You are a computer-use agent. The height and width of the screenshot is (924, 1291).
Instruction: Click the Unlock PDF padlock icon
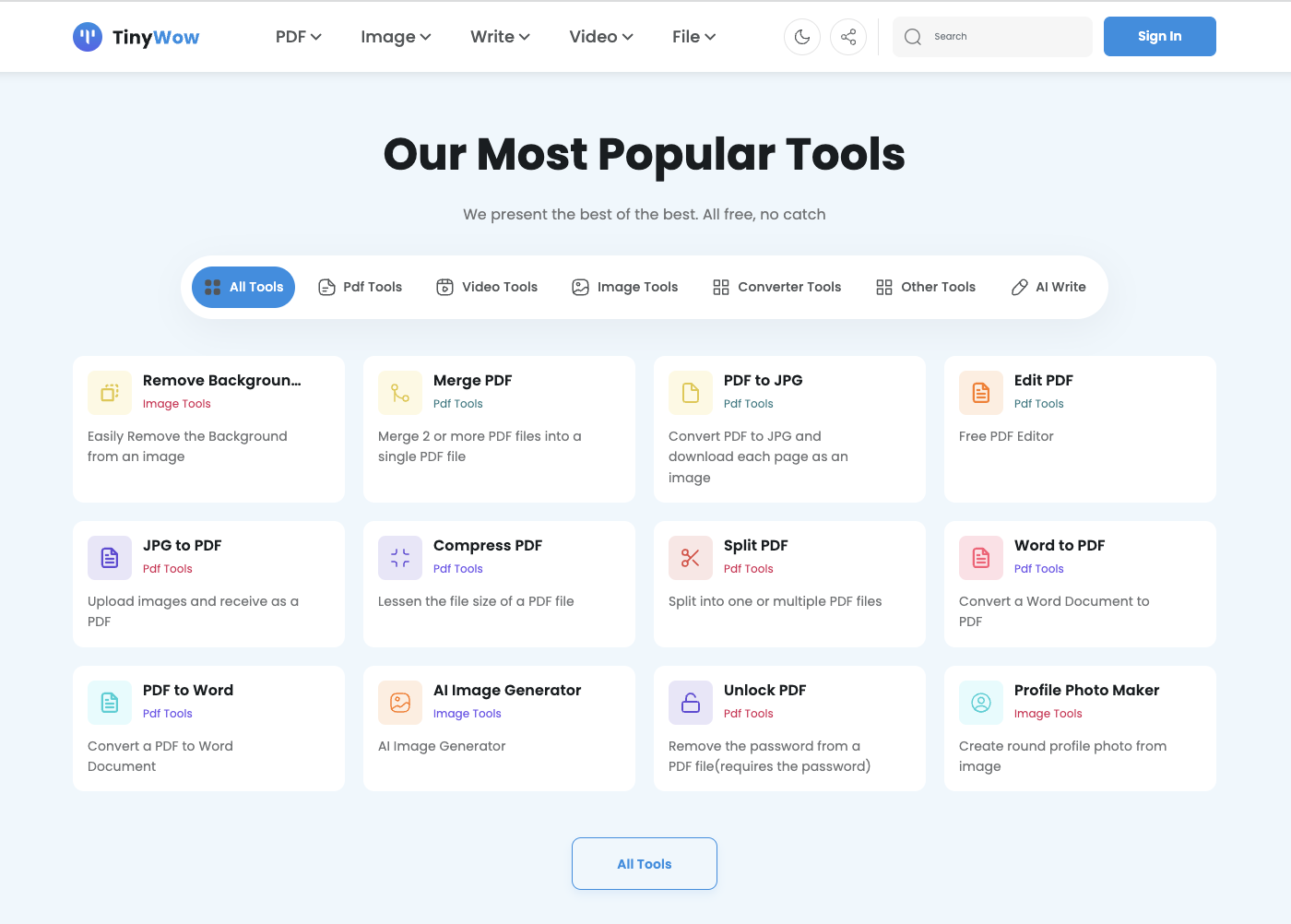(691, 703)
